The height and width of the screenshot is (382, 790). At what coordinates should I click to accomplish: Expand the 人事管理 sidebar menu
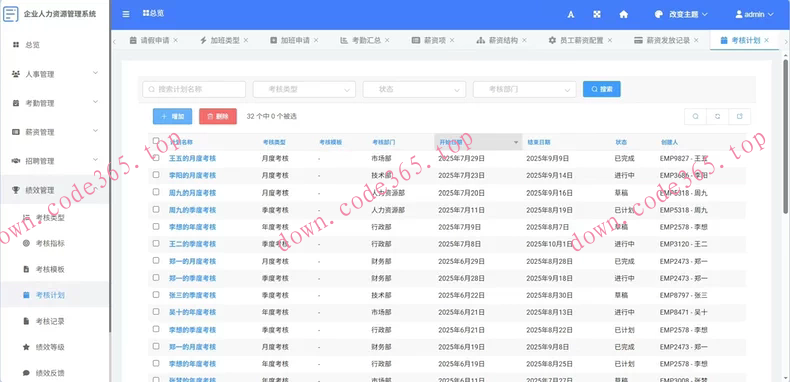pos(54,74)
